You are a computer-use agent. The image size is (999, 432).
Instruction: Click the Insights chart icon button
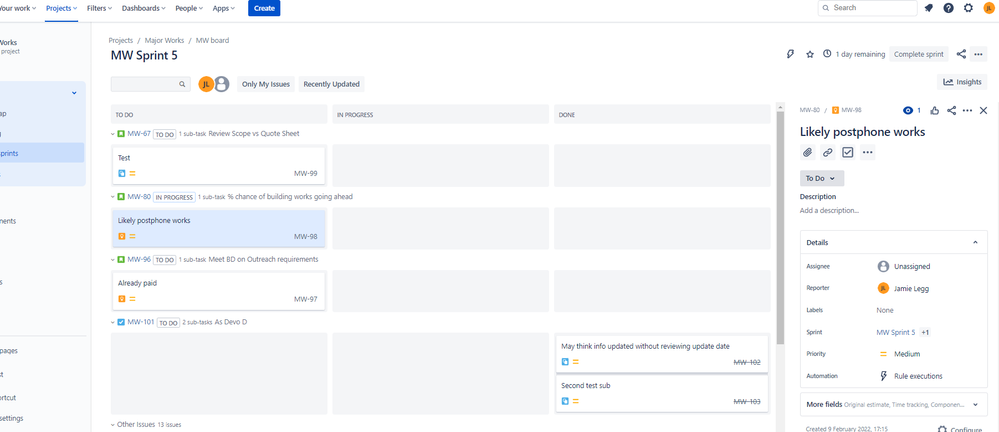[x=962, y=82]
